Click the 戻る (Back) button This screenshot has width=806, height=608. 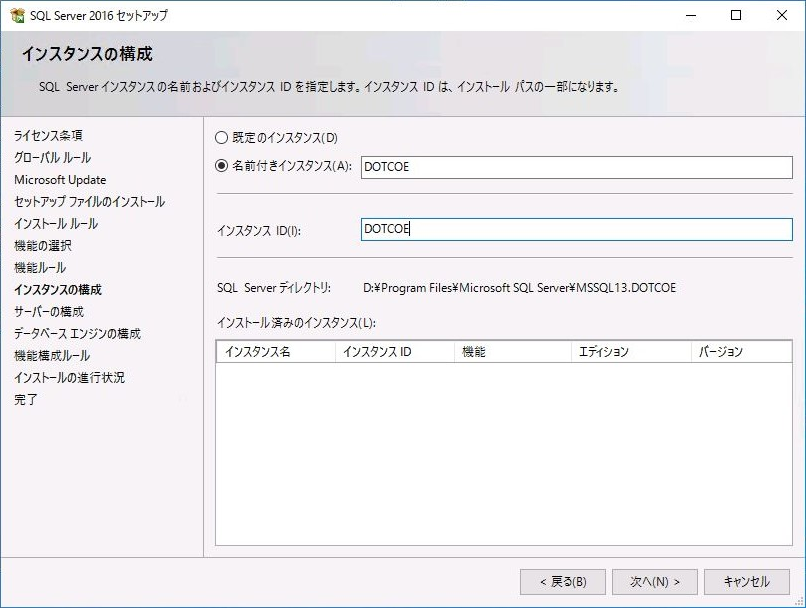(x=563, y=581)
